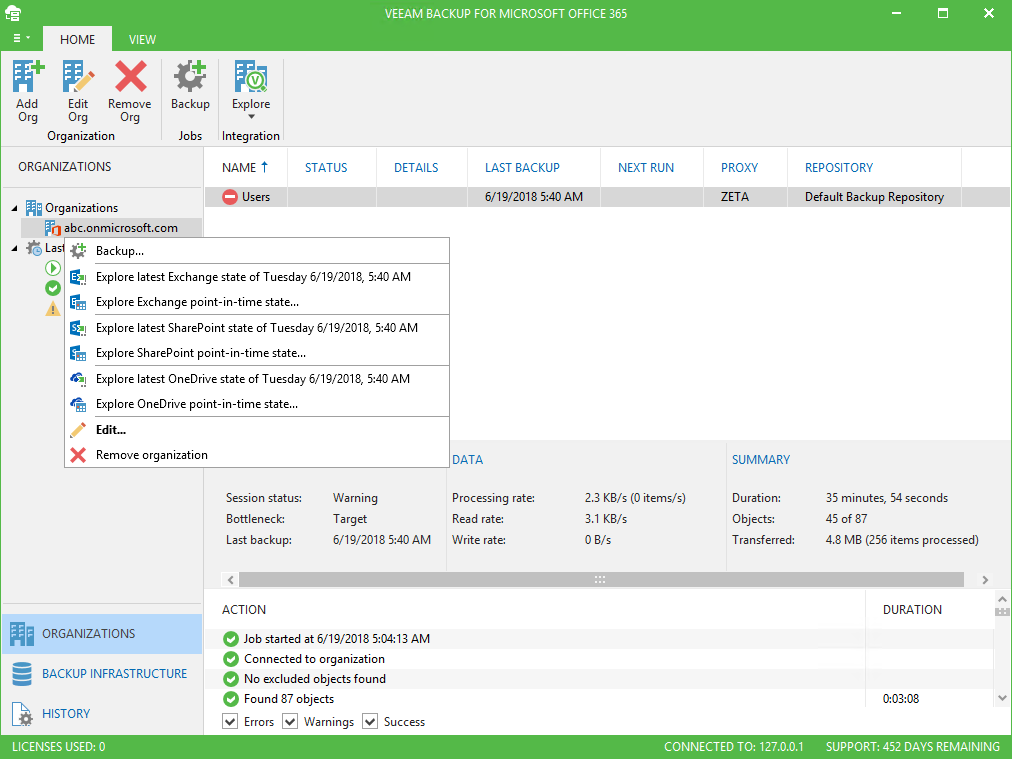
Task: Select the Warning yellow triangle tree icon
Action: 53,309
